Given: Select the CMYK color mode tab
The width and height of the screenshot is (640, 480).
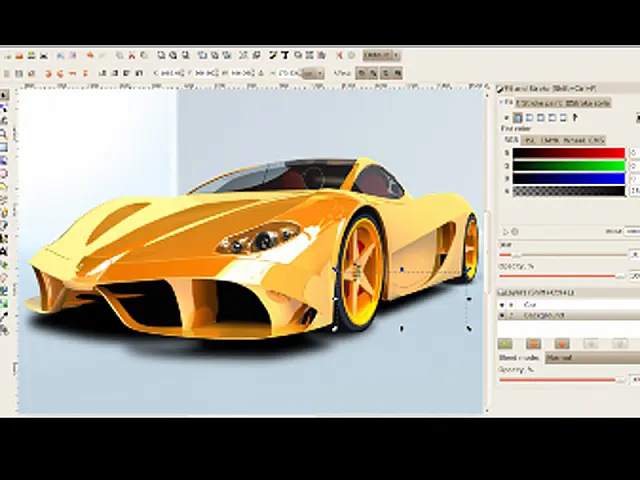Looking at the screenshot, I should coord(549,140).
